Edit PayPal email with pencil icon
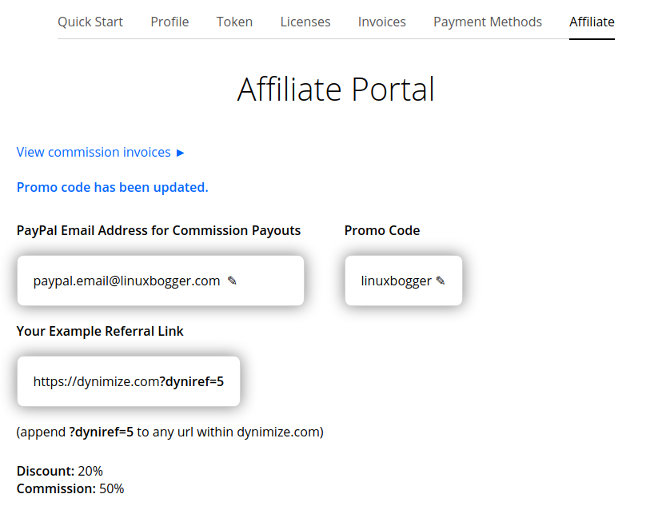 [232, 281]
